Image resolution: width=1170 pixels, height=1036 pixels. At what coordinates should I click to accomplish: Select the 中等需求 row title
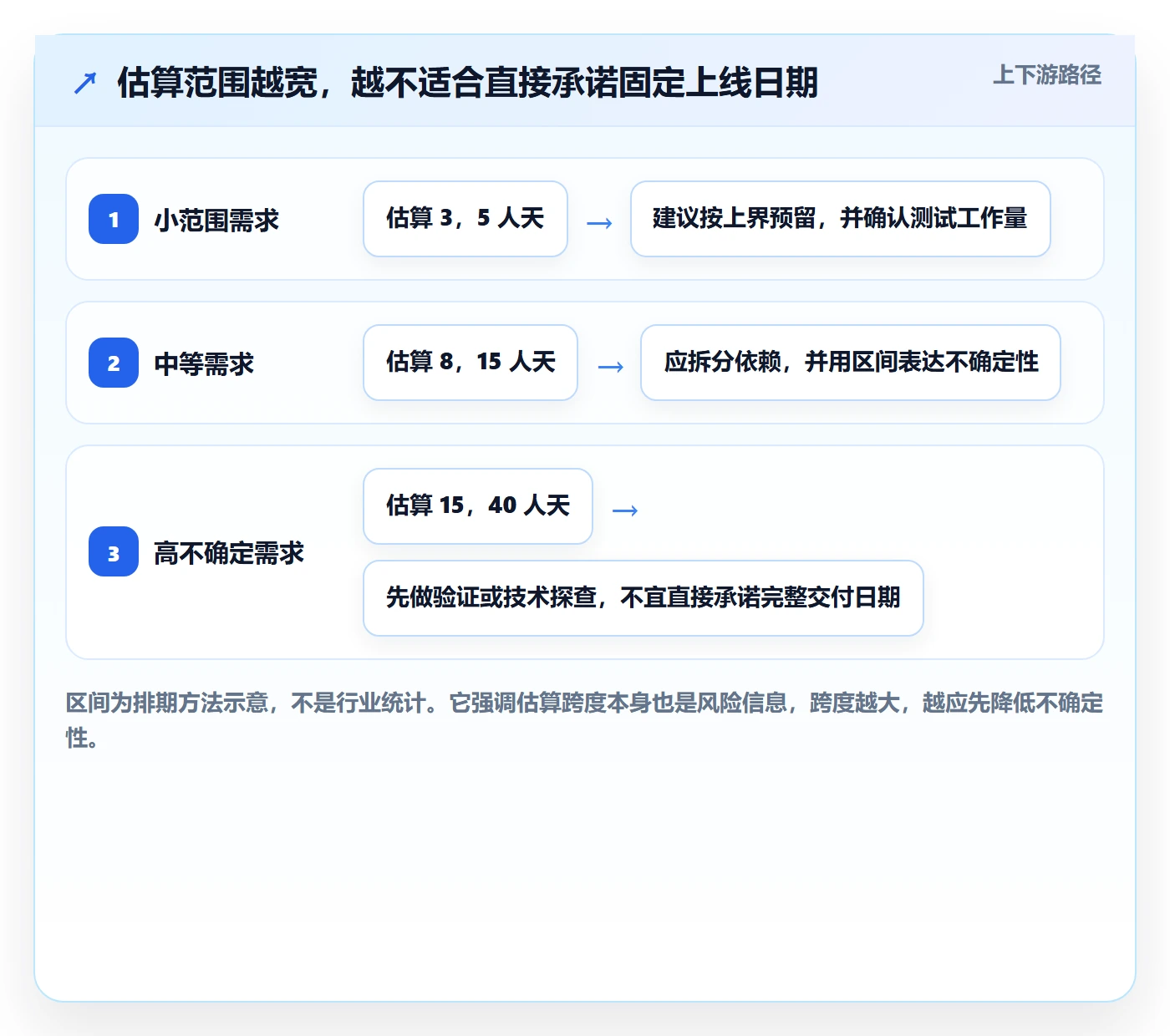pyautogui.click(x=204, y=364)
